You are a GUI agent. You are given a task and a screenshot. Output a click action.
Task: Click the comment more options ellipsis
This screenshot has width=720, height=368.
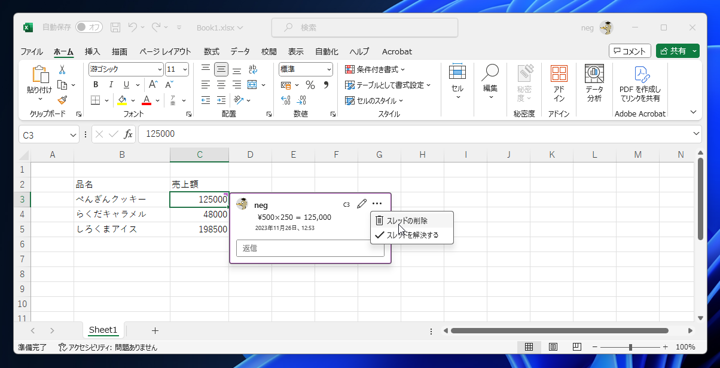[x=377, y=204]
